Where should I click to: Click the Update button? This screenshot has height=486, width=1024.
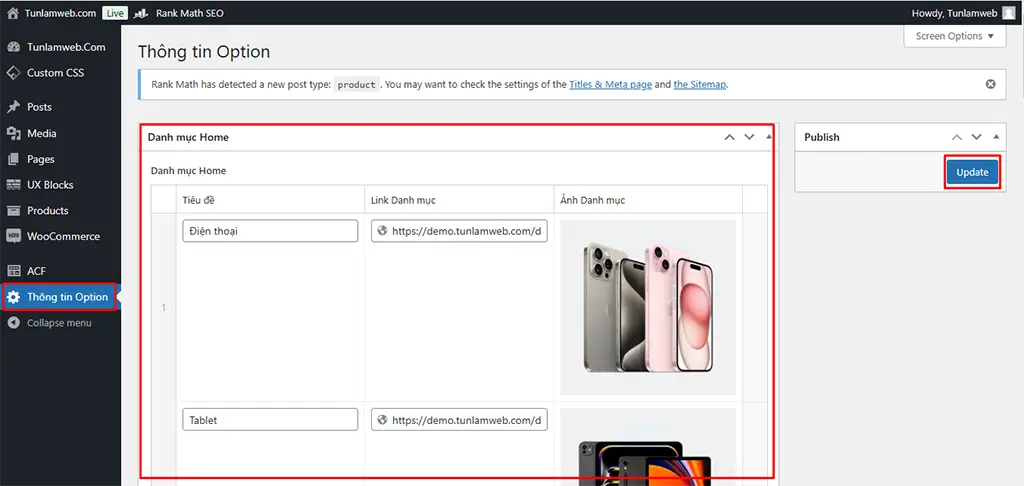(972, 172)
